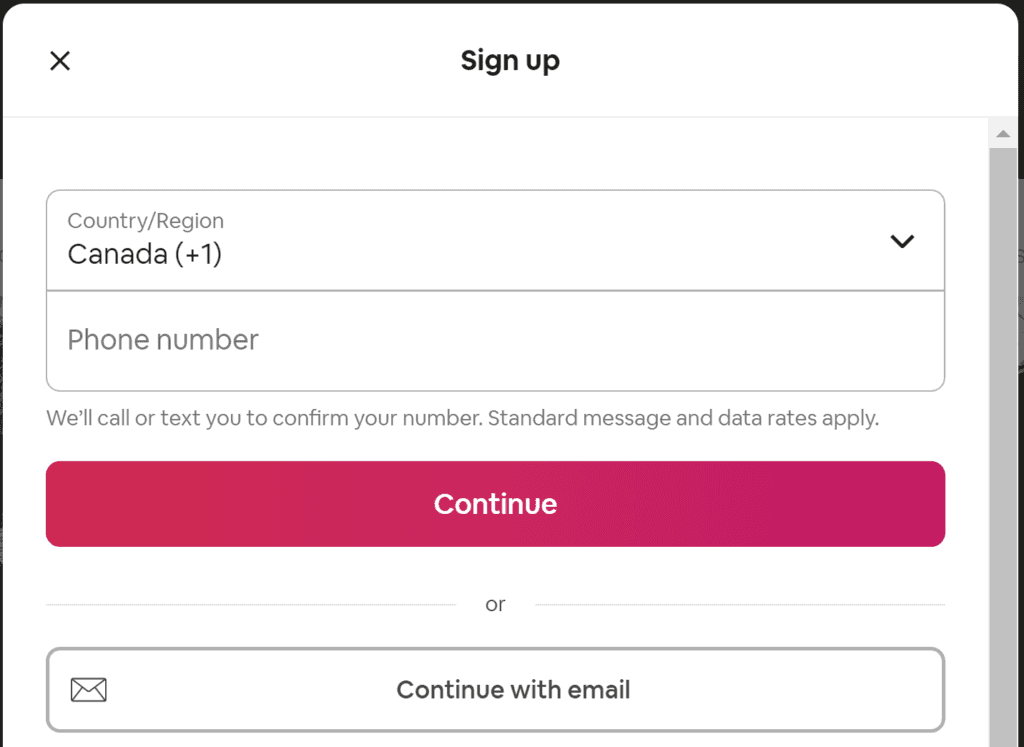Click the pink Continue bar
The height and width of the screenshot is (747, 1024).
(x=495, y=504)
